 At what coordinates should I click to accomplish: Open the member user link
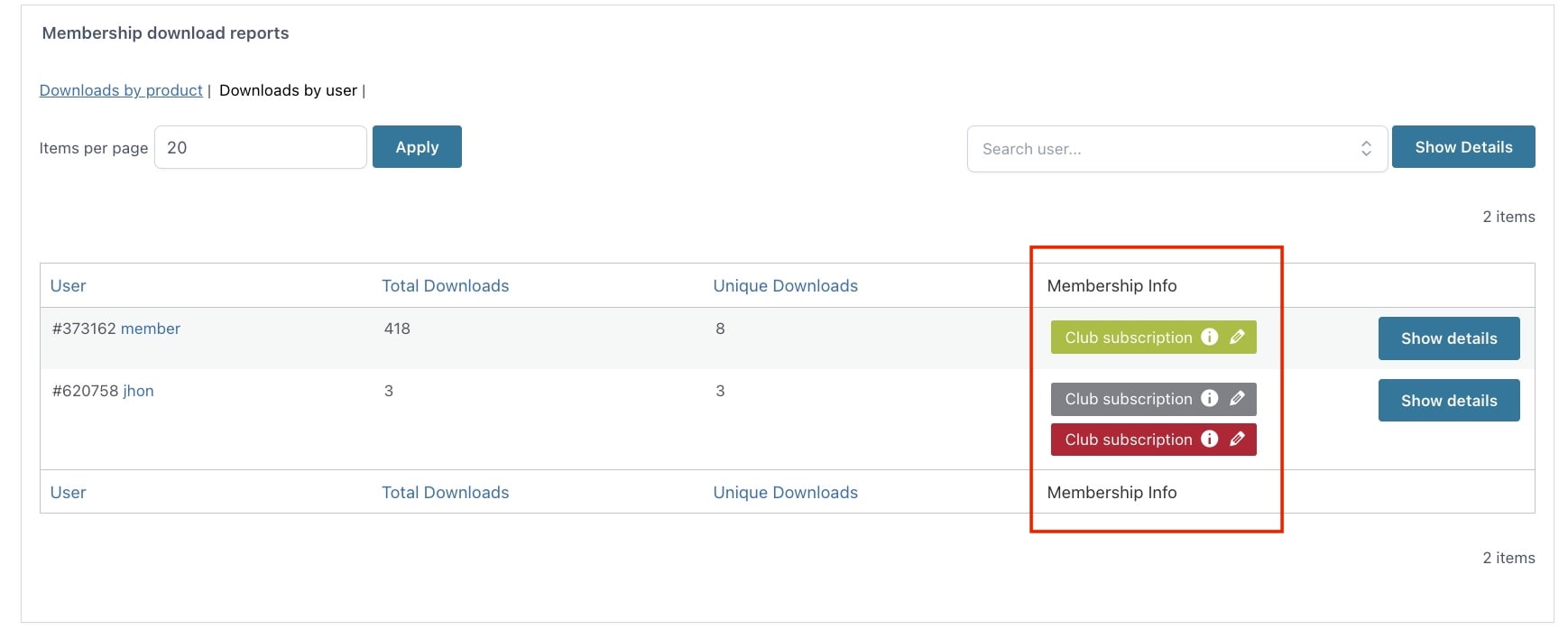[151, 329]
